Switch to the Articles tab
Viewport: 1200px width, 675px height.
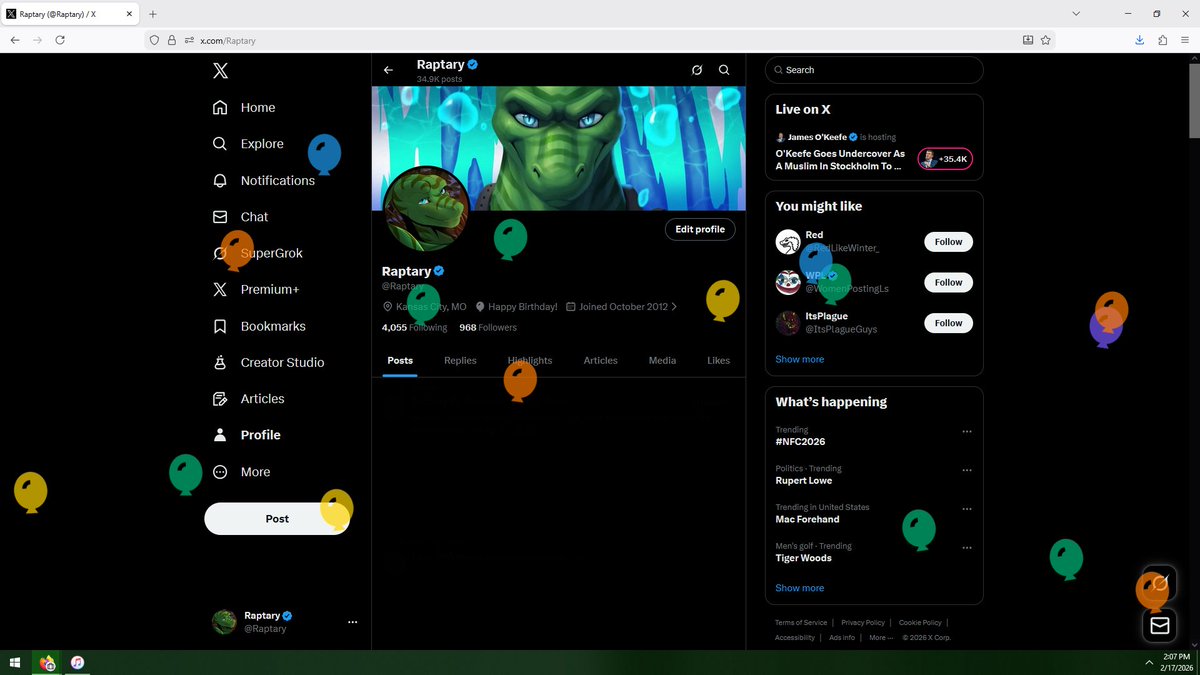click(x=600, y=360)
